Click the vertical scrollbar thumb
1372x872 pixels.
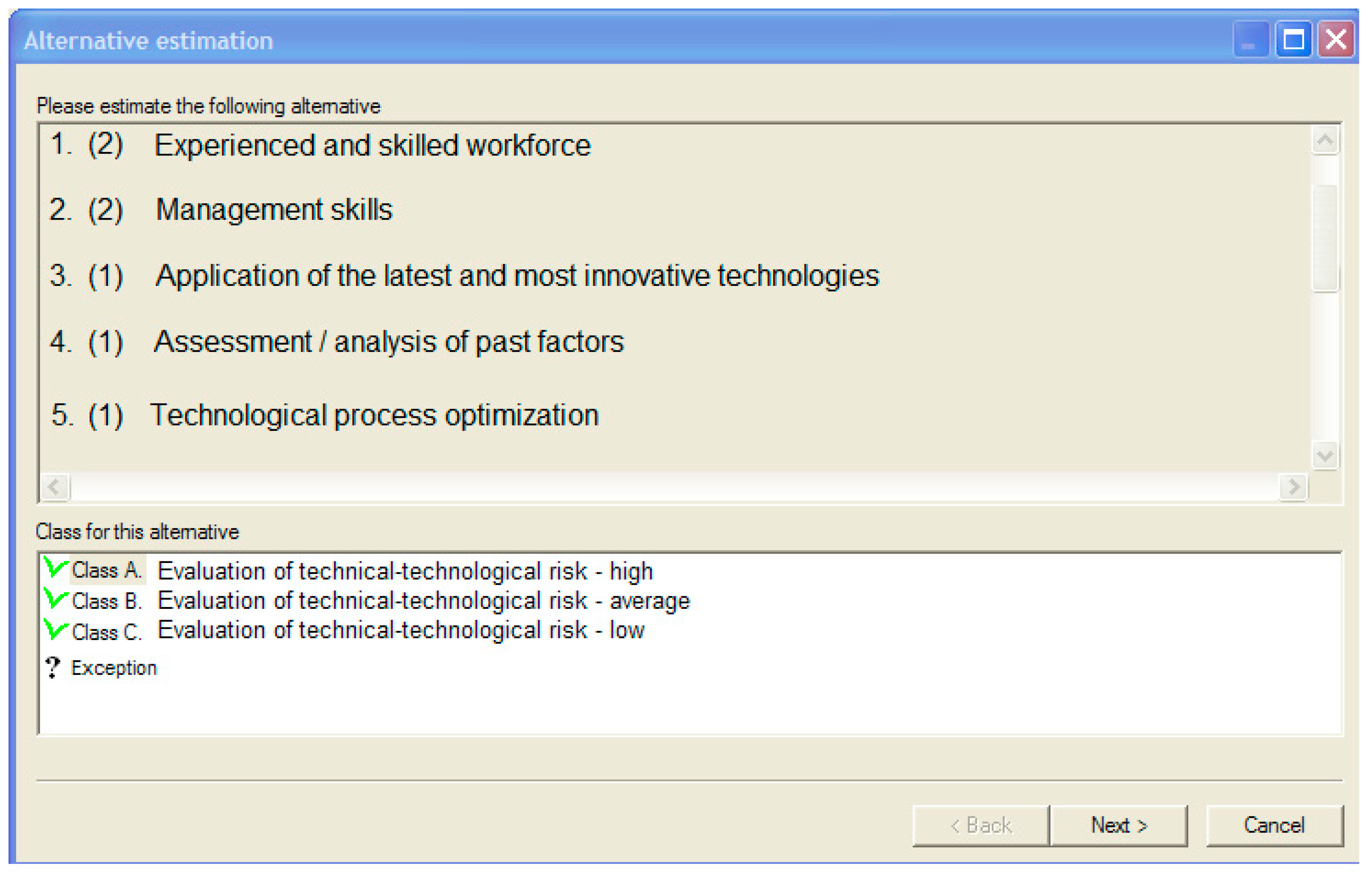point(1325,238)
